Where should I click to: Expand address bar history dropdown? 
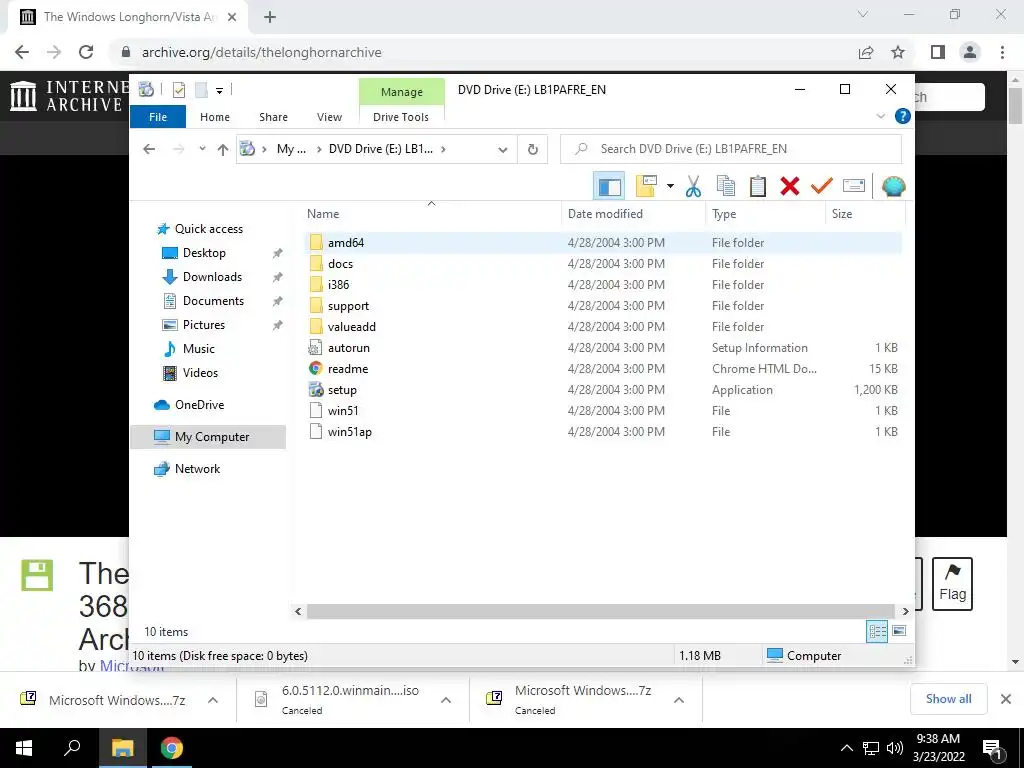tap(503, 150)
